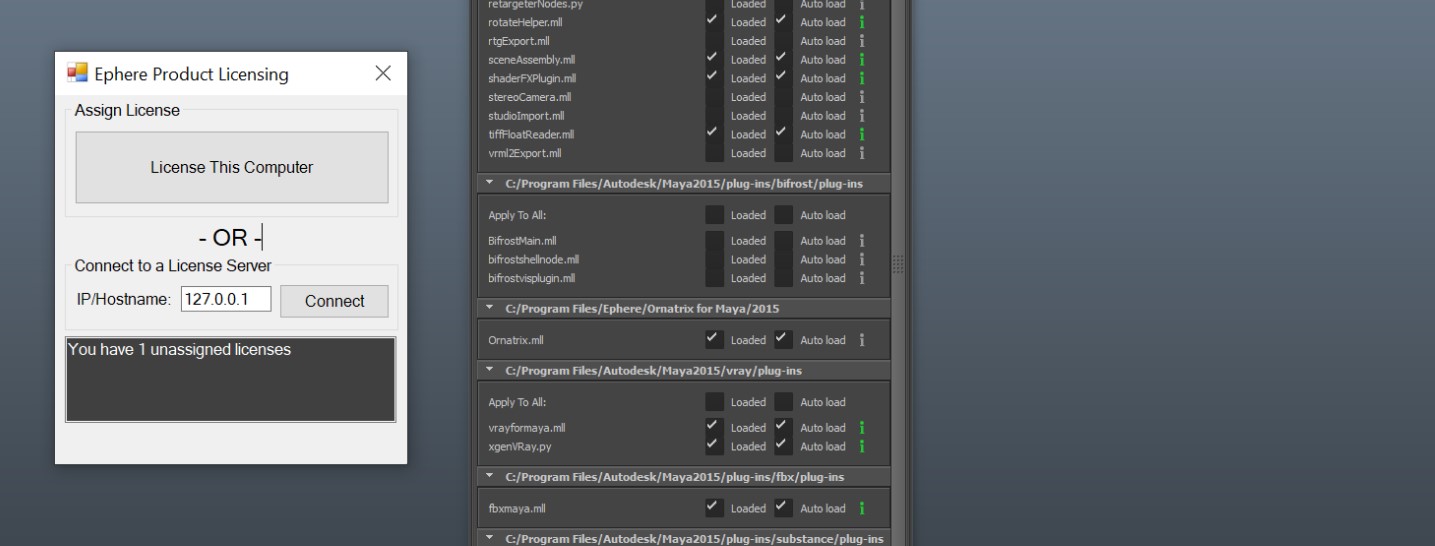Uncheck Loaded for Ornatrix.mll
The width and height of the screenshot is (1435, 546).
[714, 339]
